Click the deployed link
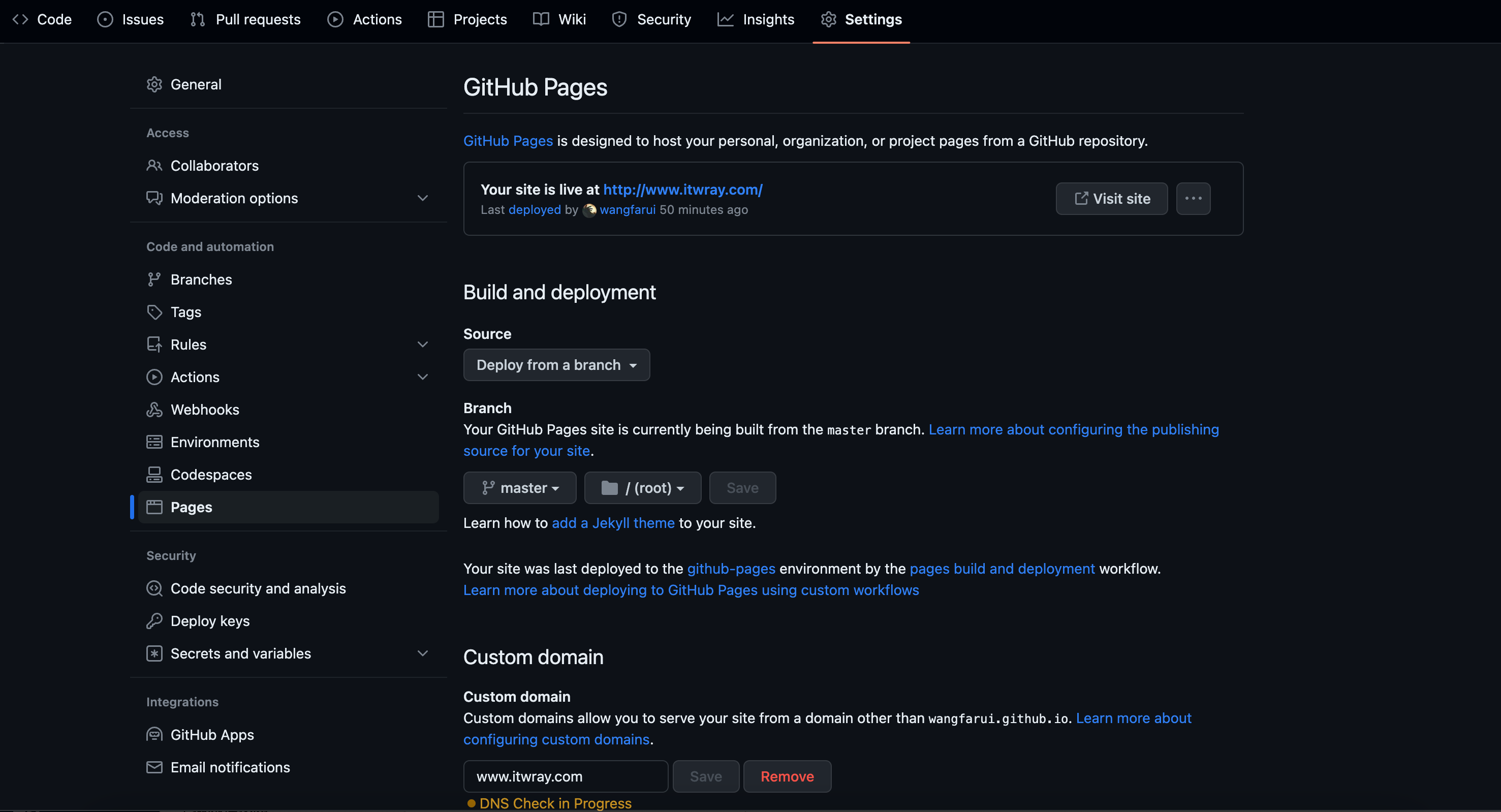This screenshot has width=1501, height=812. (x=535, y=210)
